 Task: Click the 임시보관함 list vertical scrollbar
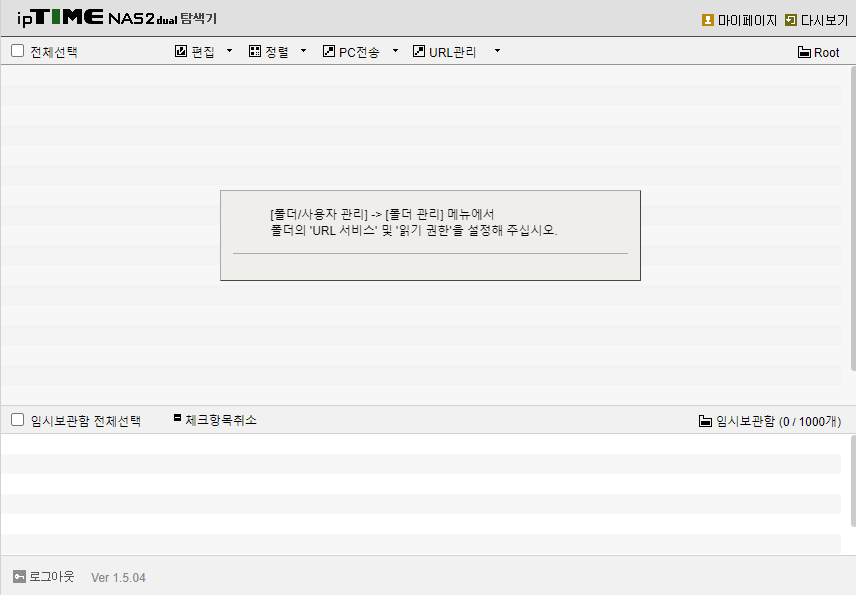click(853, 481)
